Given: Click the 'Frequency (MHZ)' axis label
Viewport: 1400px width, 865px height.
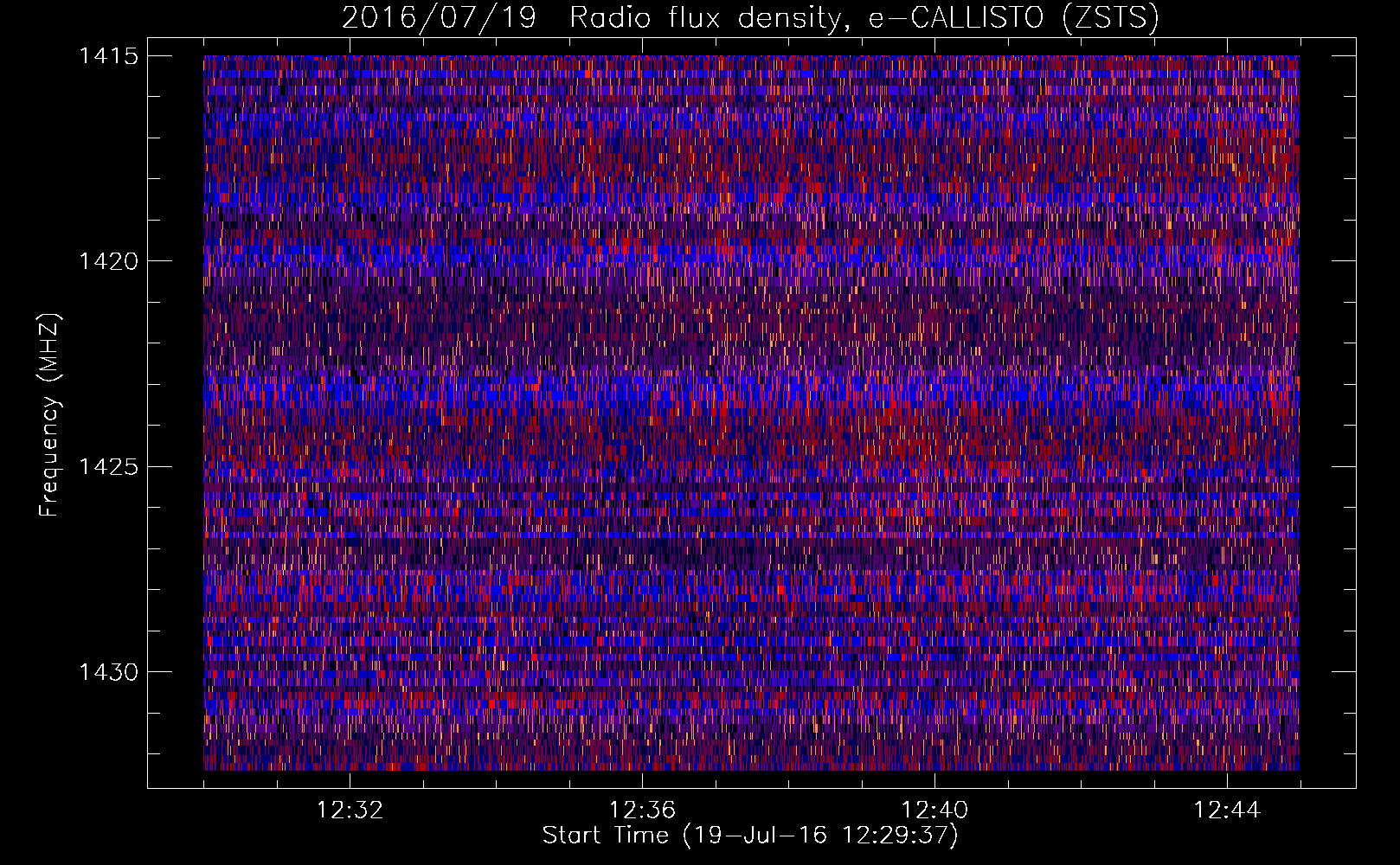Looking at the screenshot, I should click(x=50, y=414).
